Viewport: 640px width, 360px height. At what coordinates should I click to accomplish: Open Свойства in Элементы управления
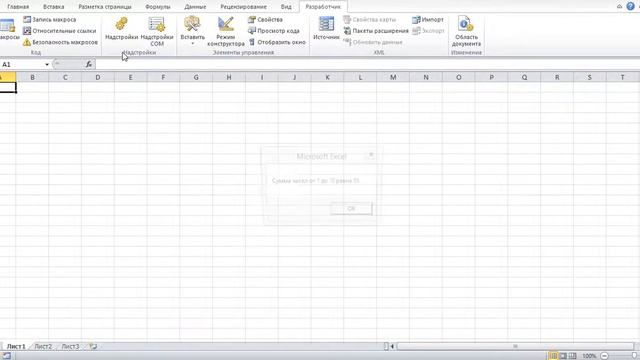click(265, 20)
